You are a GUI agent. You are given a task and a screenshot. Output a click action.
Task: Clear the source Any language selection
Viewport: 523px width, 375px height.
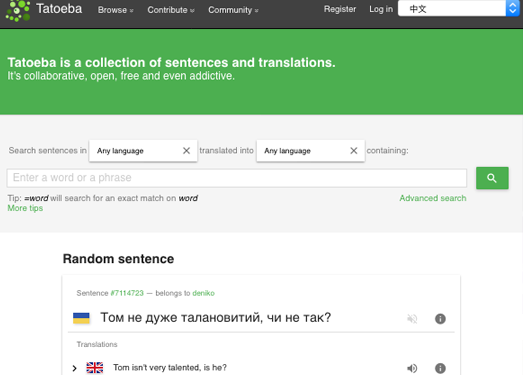pos(186,151)
